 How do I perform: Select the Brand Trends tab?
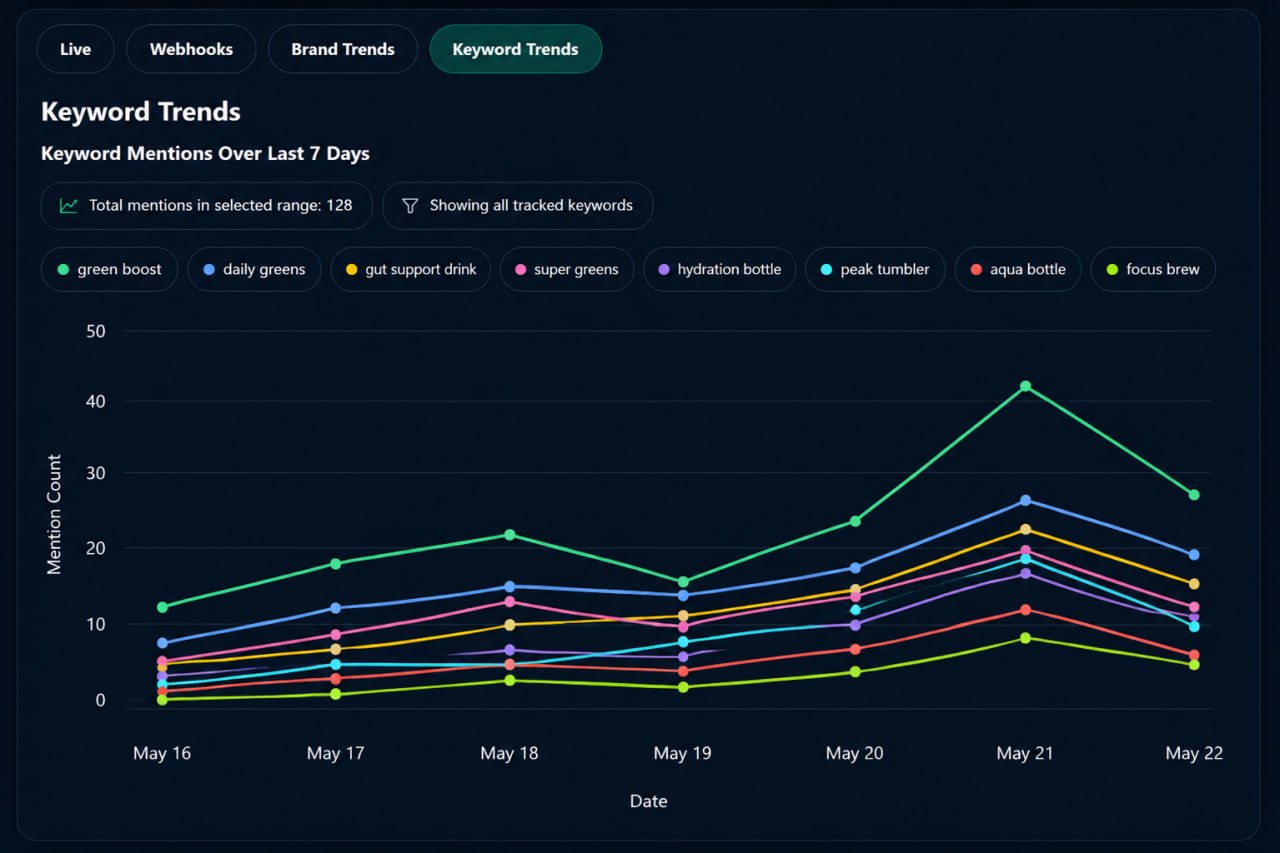(343, 49)
